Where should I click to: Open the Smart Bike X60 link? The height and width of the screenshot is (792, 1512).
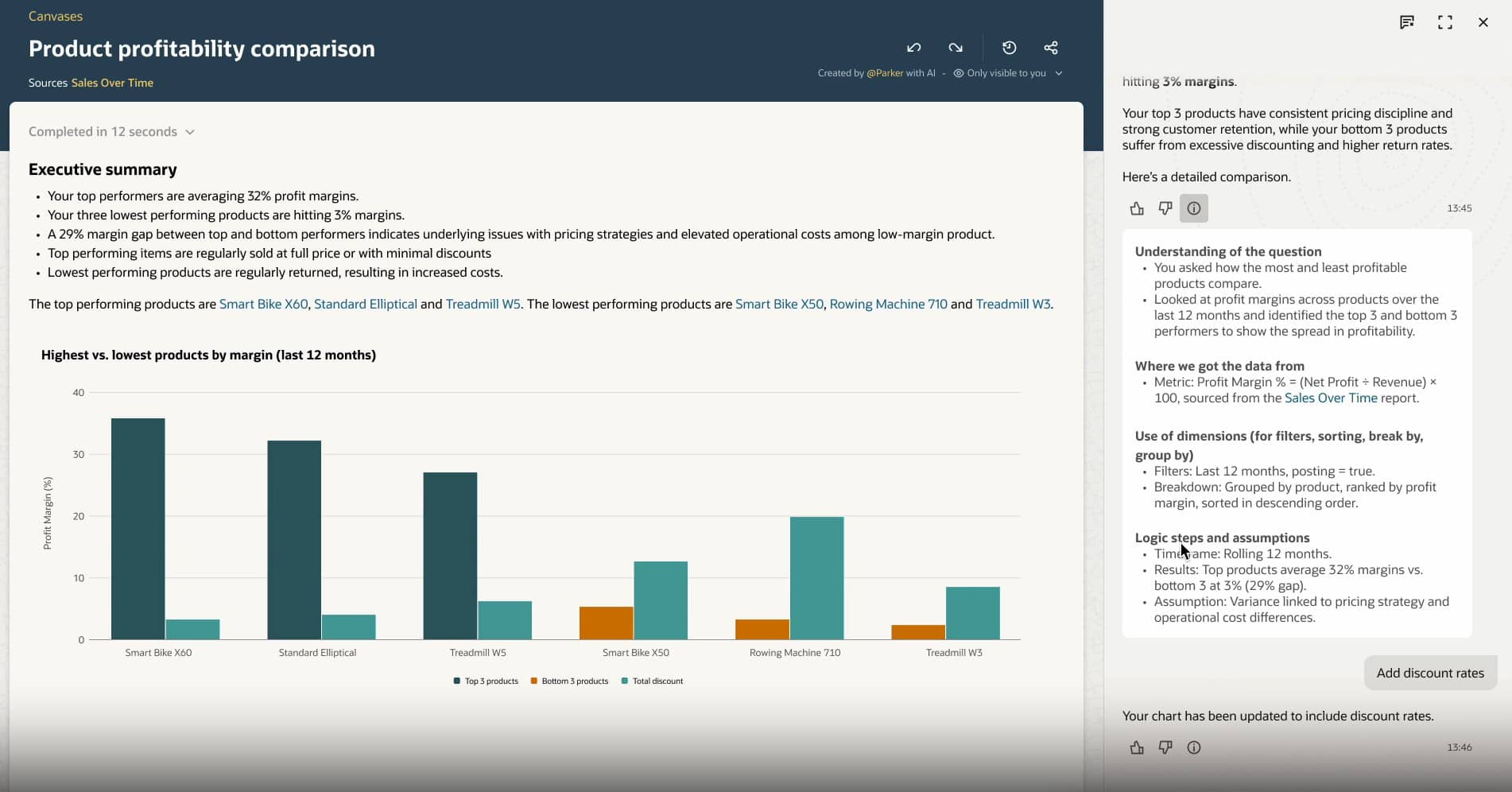click(263, 304)
